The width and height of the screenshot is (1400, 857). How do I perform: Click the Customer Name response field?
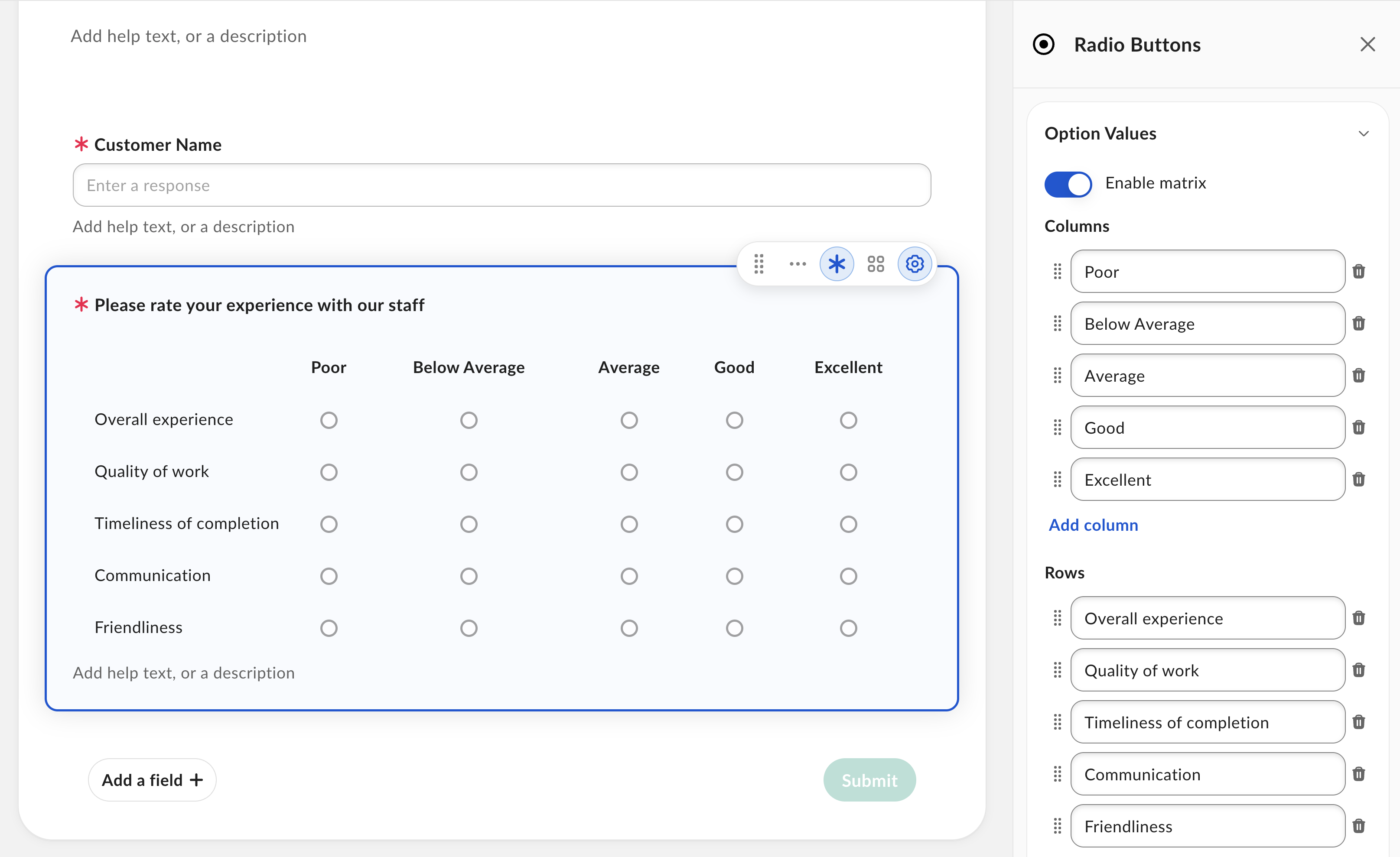tap(502, 185)
